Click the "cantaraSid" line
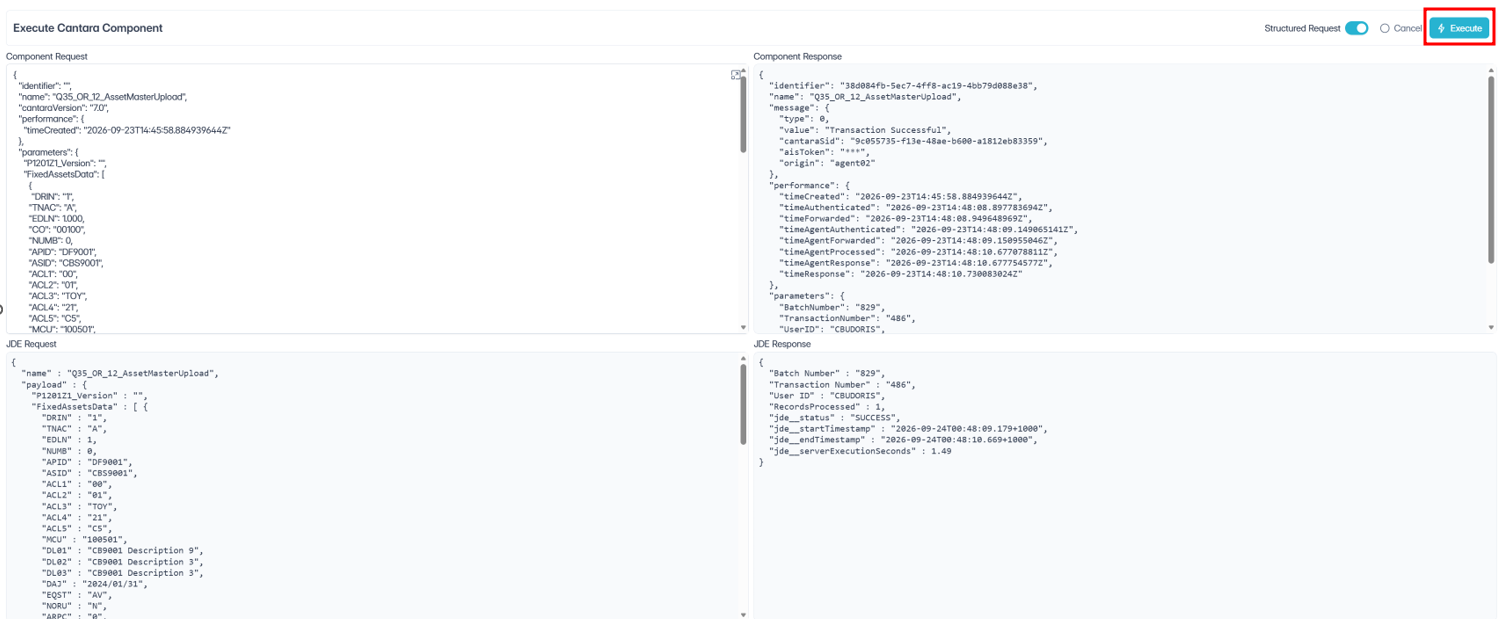Viewport: 1500px width, 619px height. coord(911,141)
